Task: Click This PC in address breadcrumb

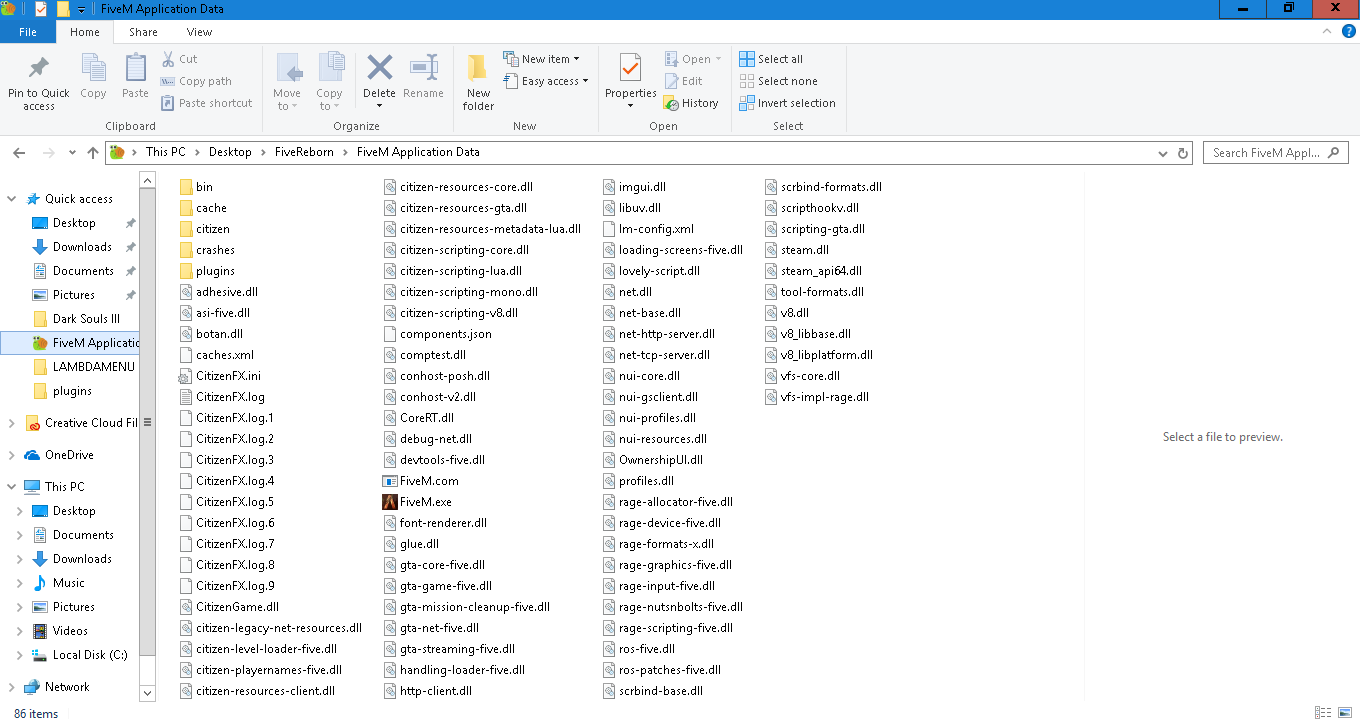Action: [x=165, y=152]
